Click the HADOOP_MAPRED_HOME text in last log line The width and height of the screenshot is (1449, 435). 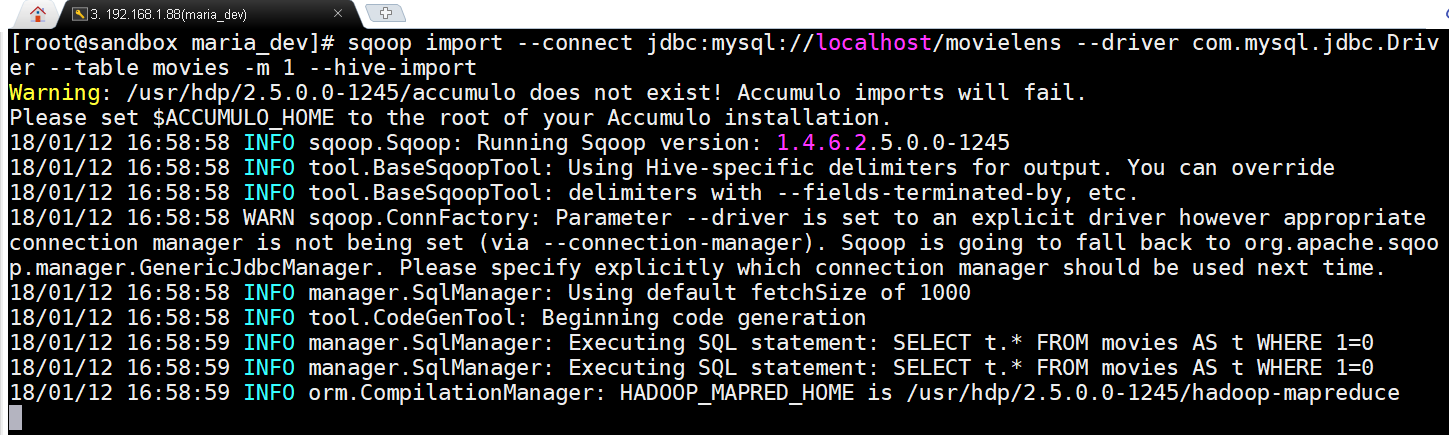pos(739,393)
